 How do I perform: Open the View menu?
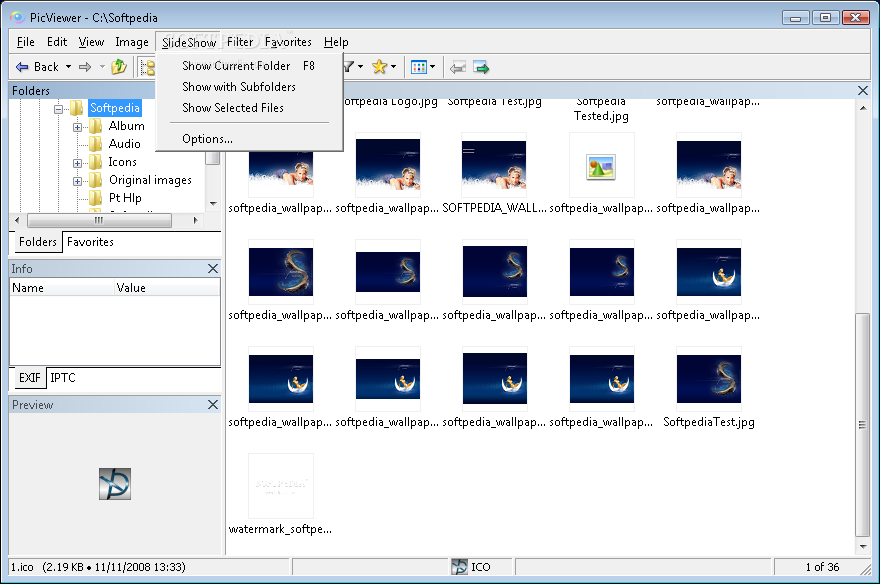click(91, 42)
